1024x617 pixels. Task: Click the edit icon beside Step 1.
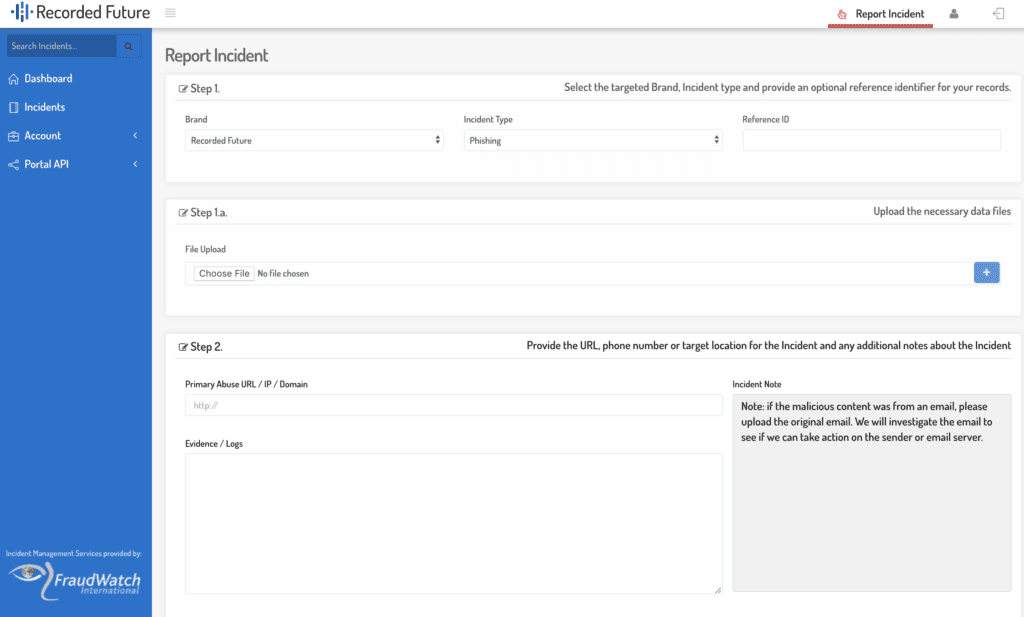coord(183,89)
